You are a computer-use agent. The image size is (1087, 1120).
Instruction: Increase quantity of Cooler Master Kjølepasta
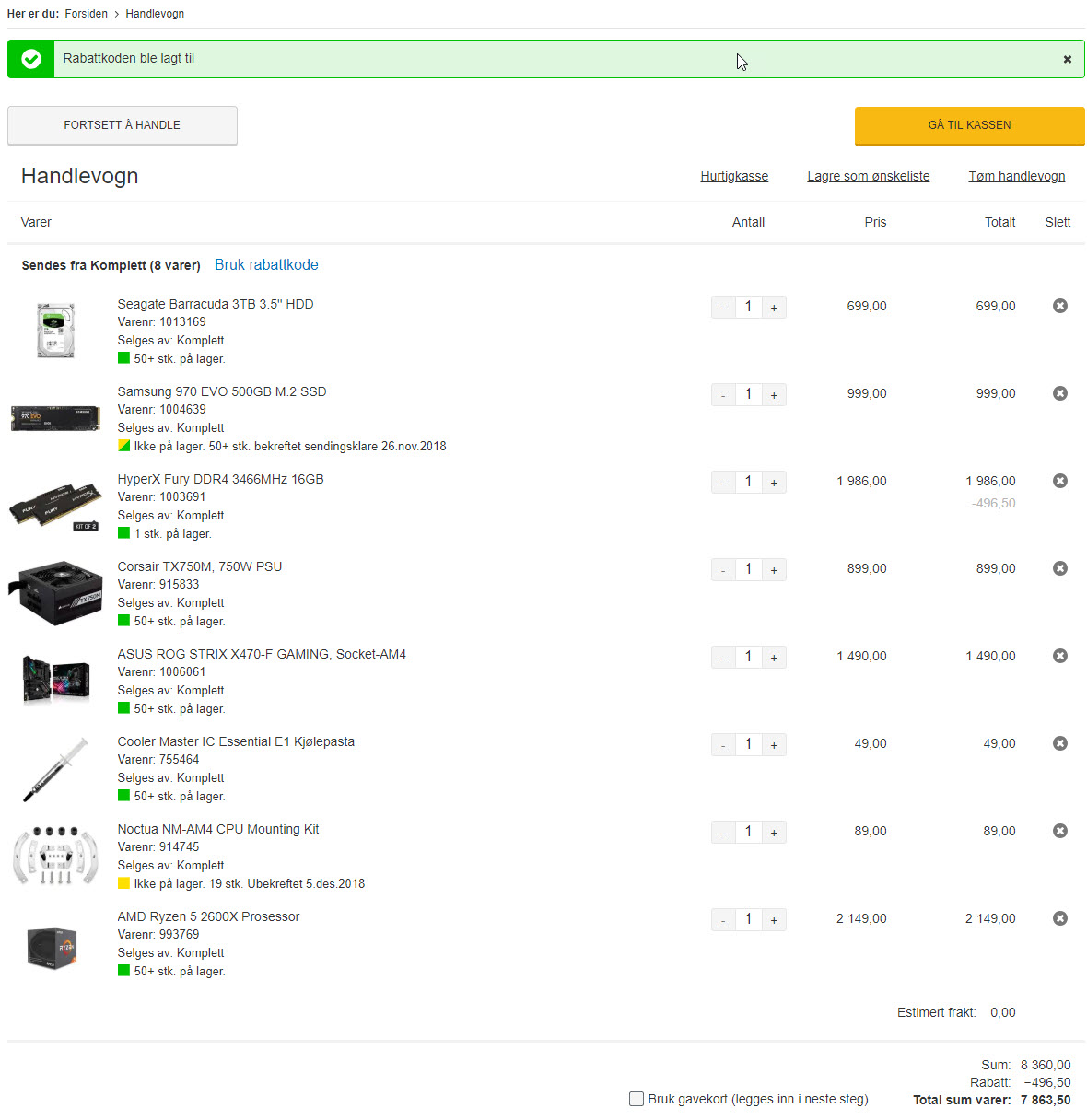coord(774,745)
